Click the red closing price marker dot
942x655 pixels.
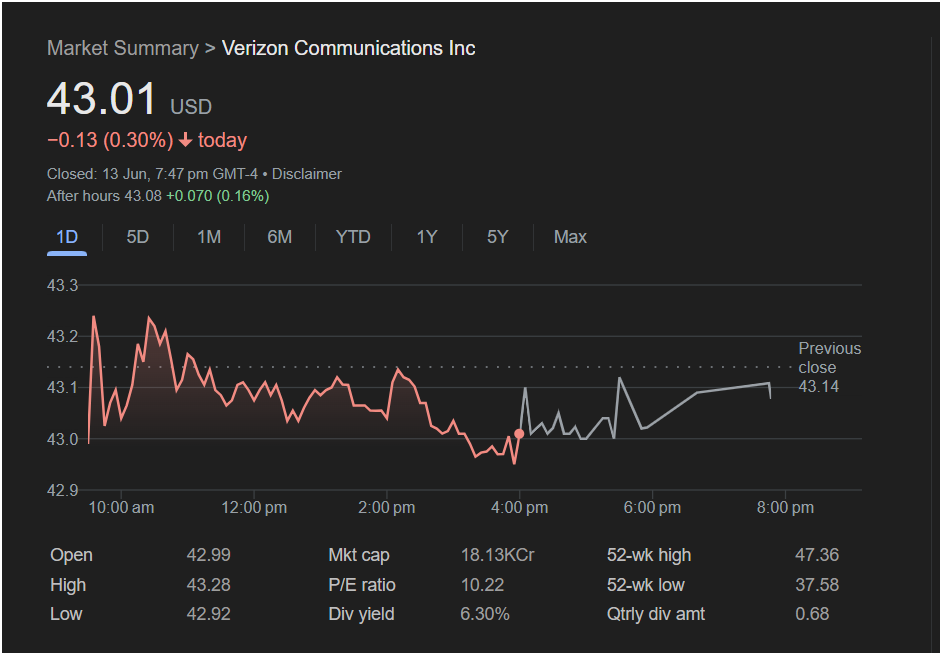[519, 434]
